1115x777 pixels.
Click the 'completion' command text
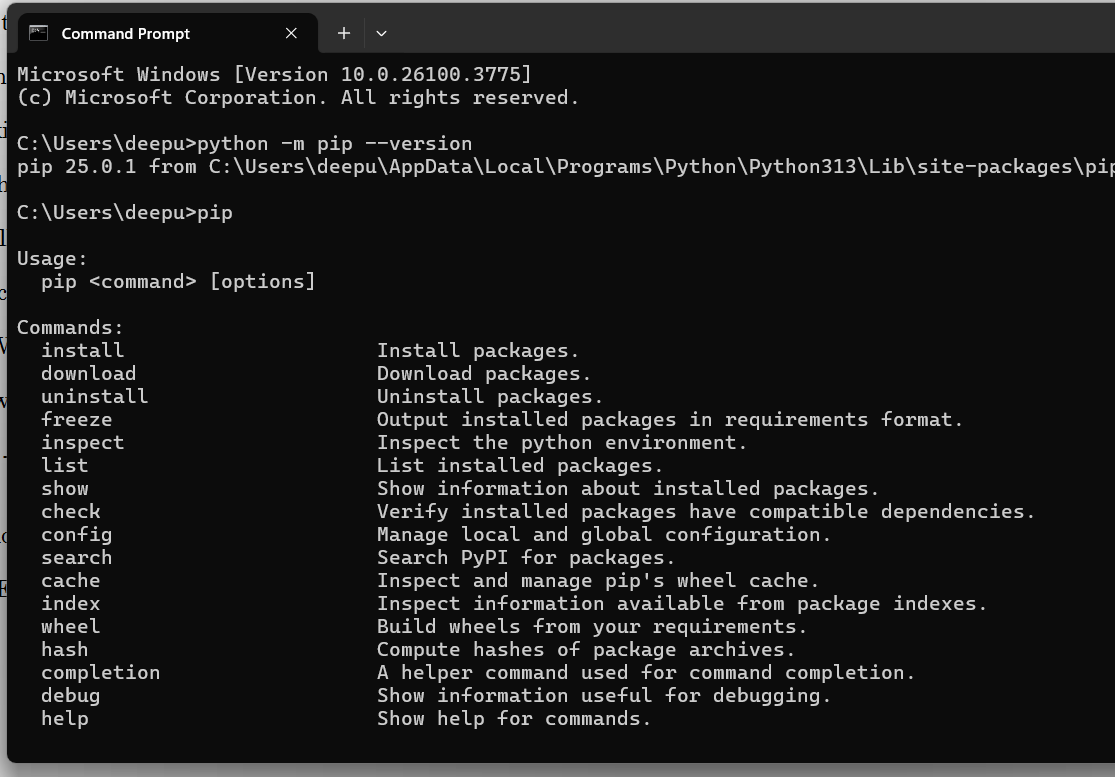(x=100, y=672)
